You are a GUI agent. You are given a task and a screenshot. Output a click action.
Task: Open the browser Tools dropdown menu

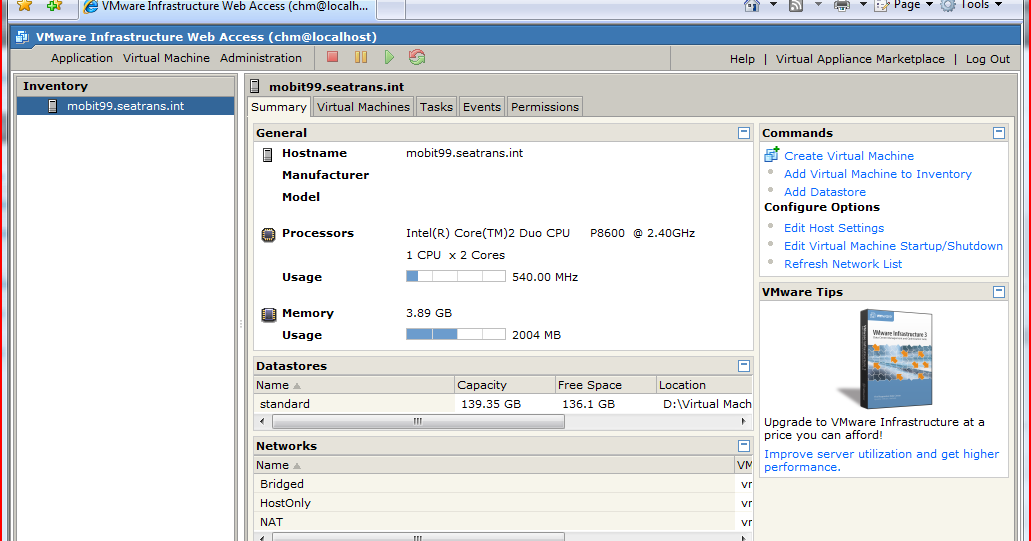point(972,5)
